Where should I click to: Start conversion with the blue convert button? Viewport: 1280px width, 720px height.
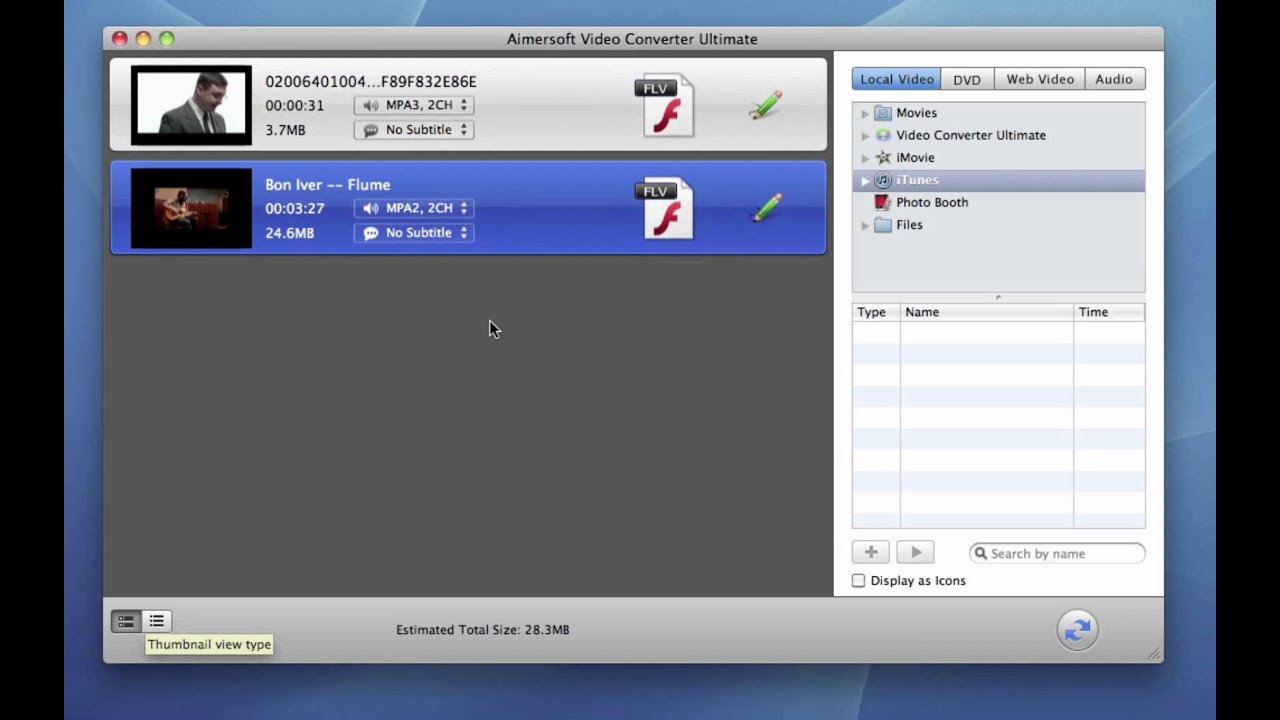[x=1077, y=630]
